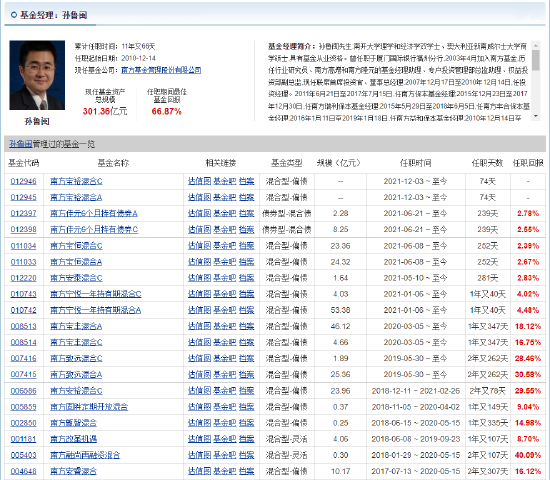Open fund code 005403
Screen dimensions: 550x480
tap(24, 455)
